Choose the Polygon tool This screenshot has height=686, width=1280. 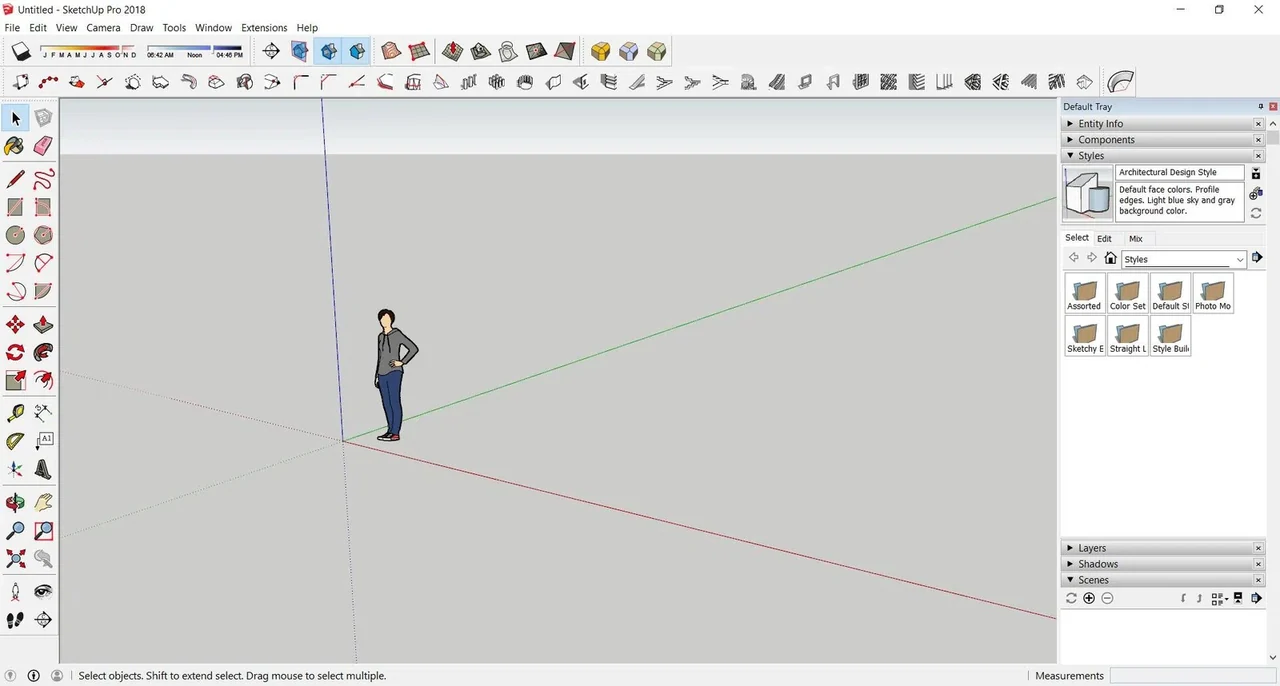(43, 235)
